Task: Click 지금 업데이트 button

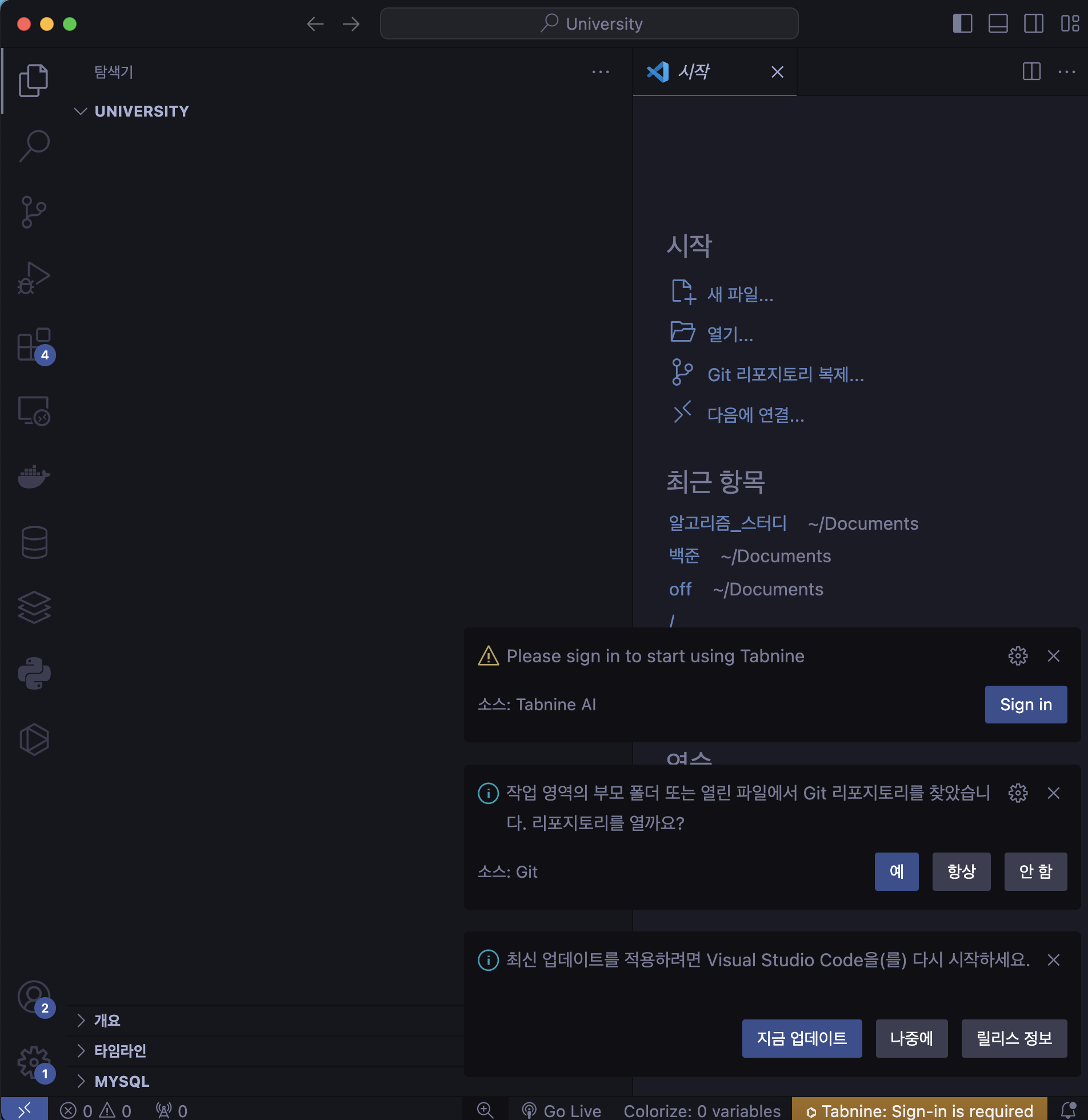Action: (802, 1038)
